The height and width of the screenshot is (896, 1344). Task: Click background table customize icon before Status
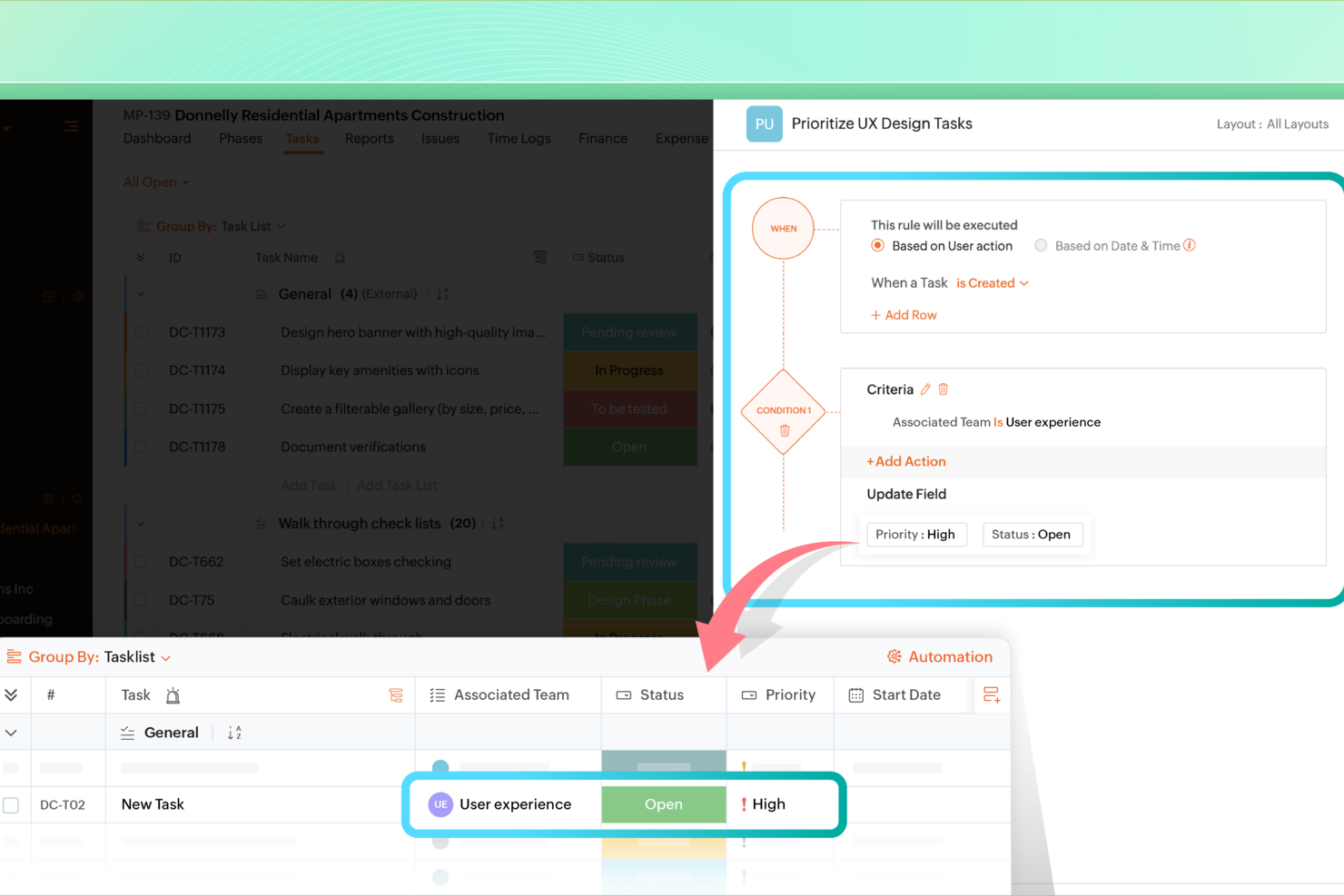540,258
